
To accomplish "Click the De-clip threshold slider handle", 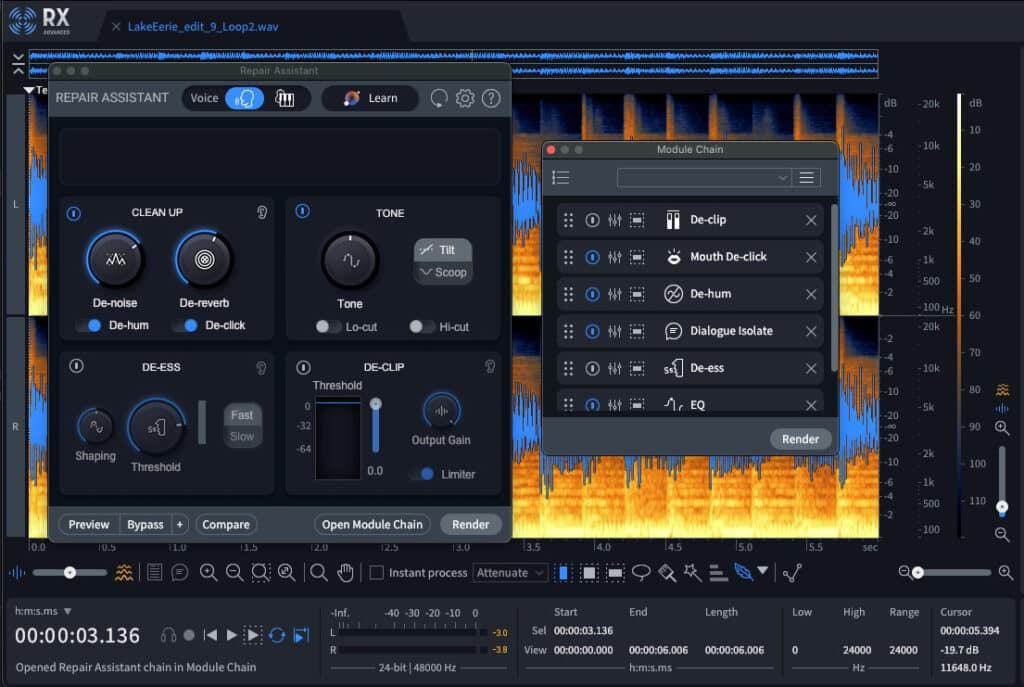I will tap(375, 404).
